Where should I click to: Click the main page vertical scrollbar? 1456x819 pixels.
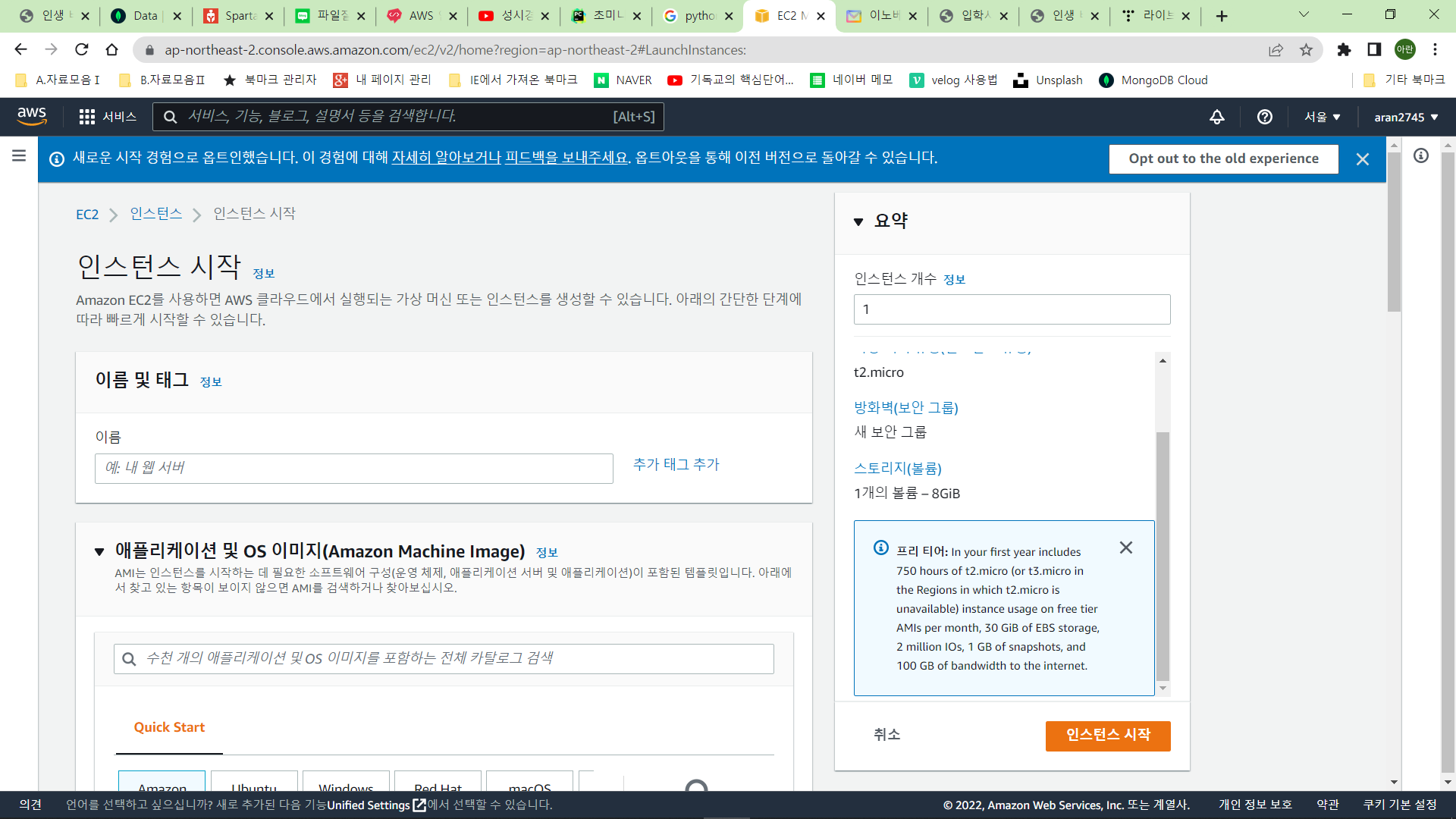click(1394, 232)
